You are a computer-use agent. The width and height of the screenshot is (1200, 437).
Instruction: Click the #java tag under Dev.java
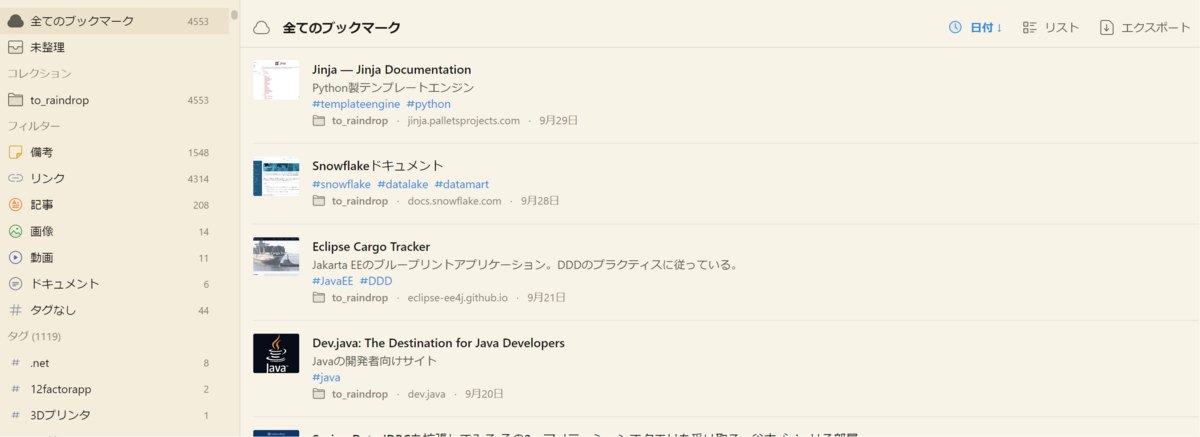pyautogui.click(x=327, y=378)
